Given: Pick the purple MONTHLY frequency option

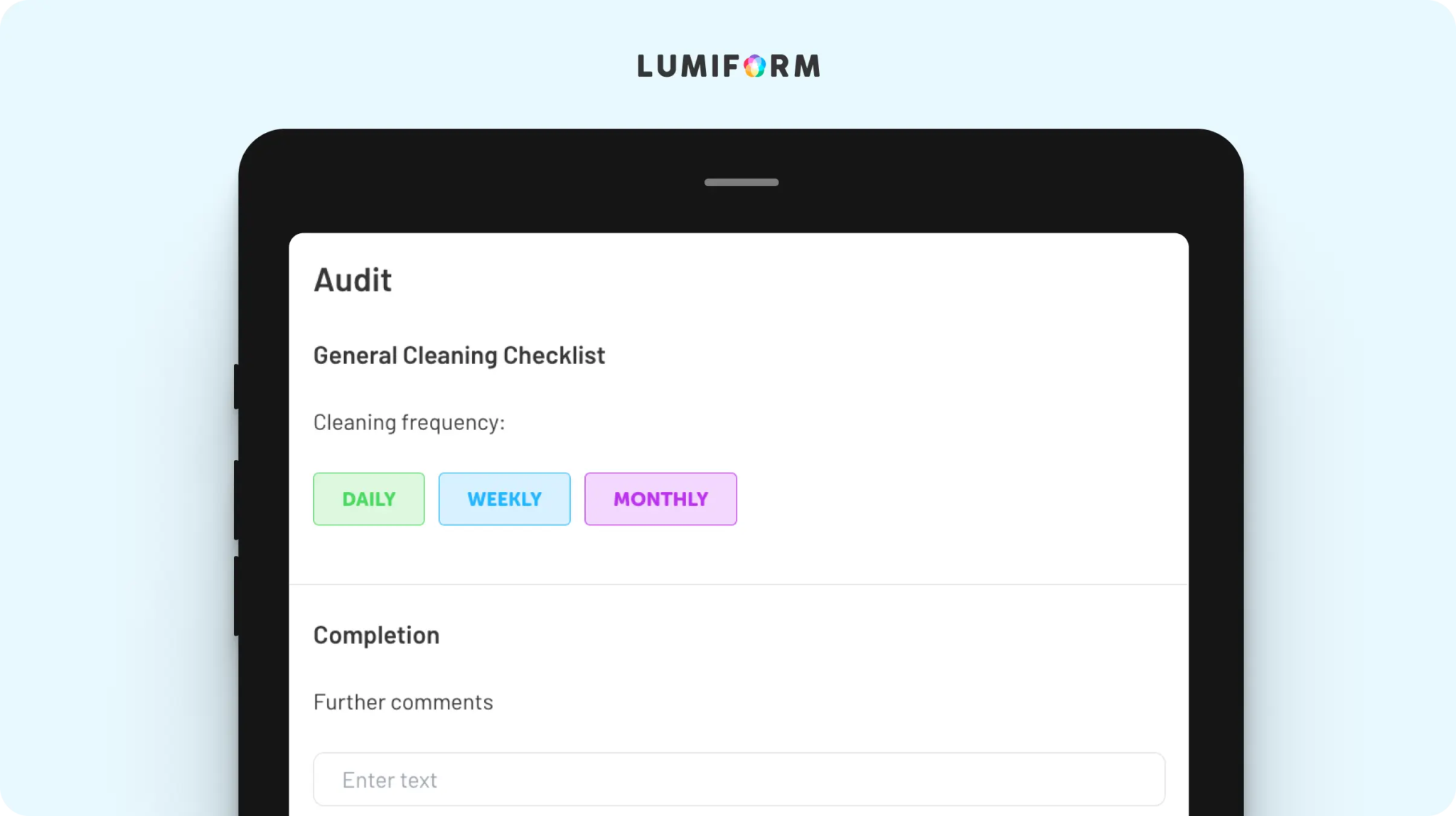Looking at the screenshot, I should 660,499.
